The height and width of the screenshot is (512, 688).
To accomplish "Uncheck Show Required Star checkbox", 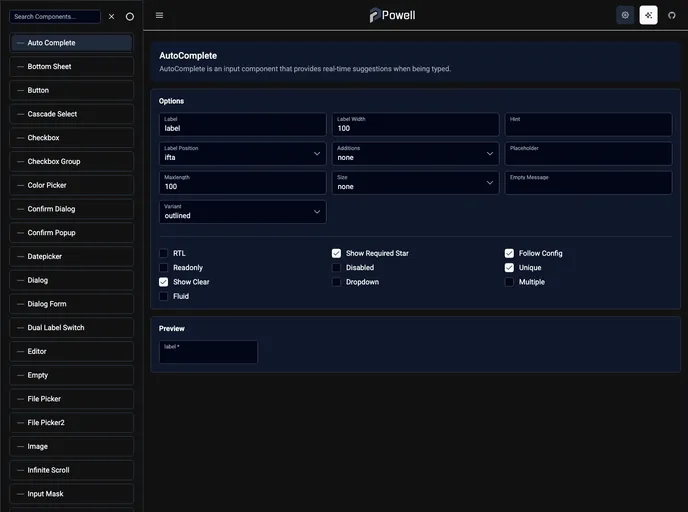I will coord(337,253).
